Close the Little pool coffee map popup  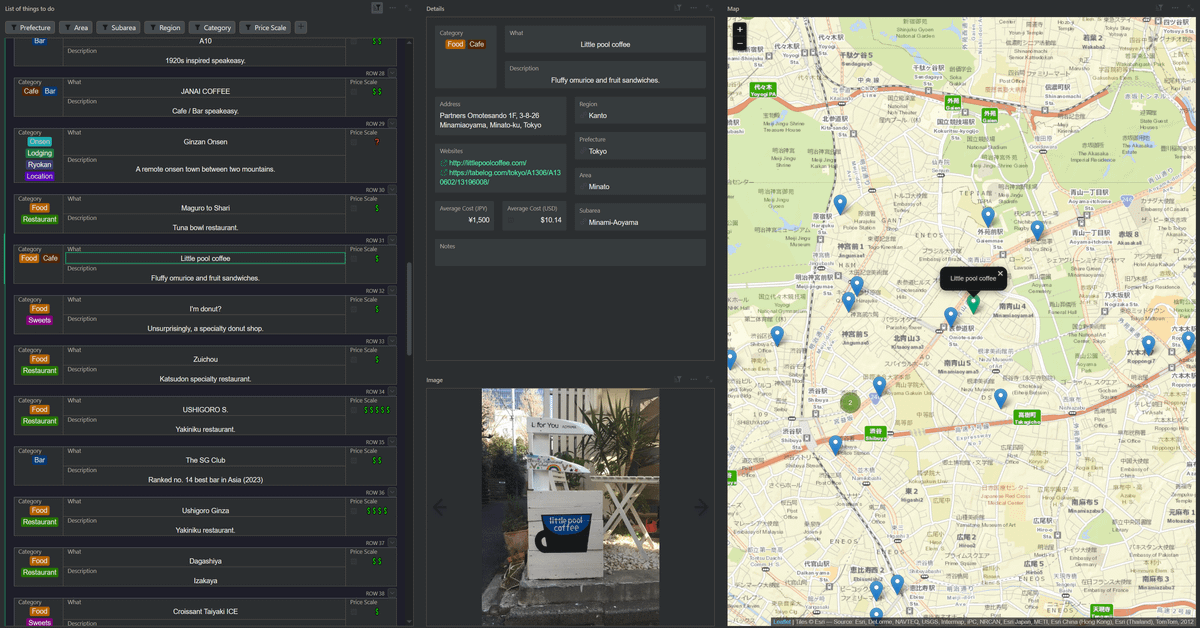(1000, 273)
